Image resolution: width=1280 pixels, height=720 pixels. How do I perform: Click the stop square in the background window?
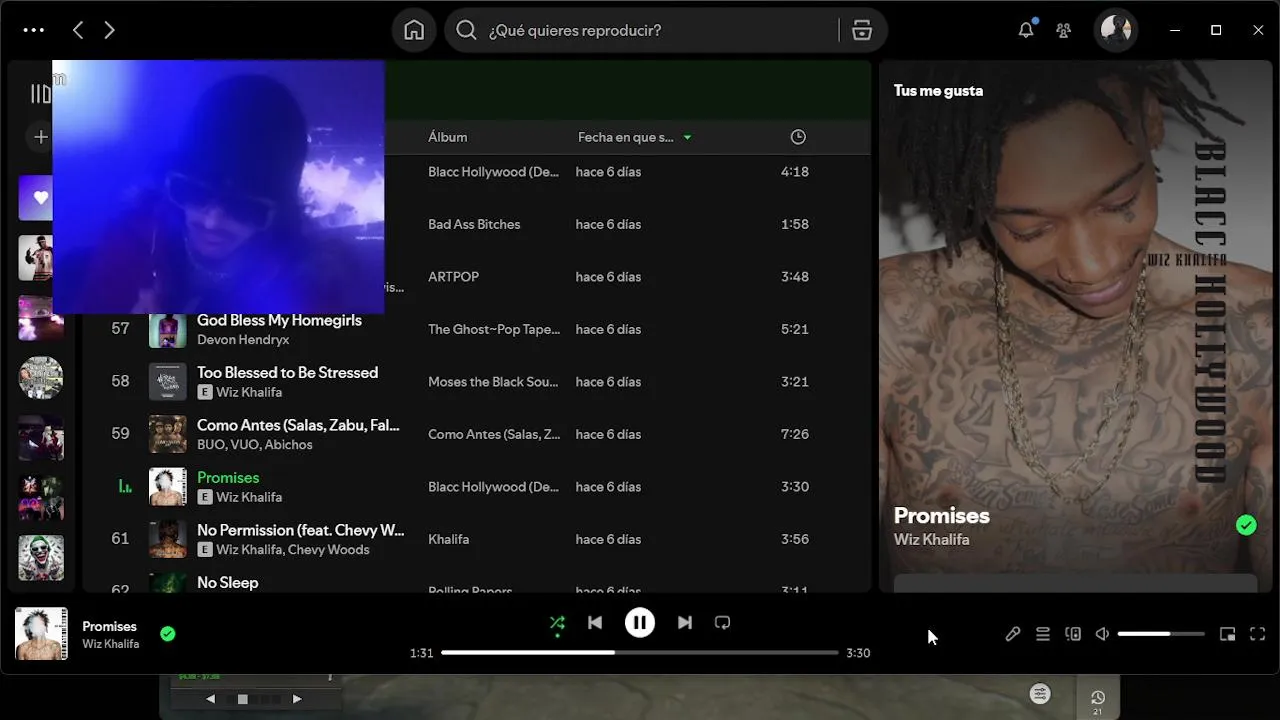point(242,699)
